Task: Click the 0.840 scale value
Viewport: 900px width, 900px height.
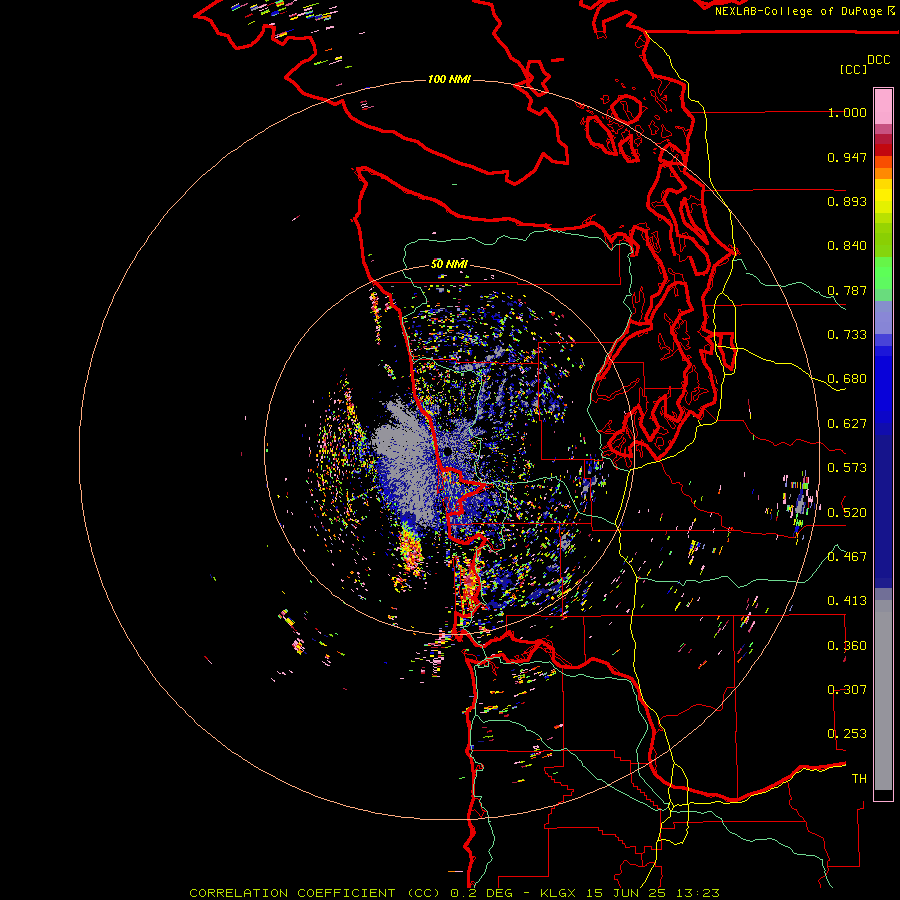Action: coord(847,246)
